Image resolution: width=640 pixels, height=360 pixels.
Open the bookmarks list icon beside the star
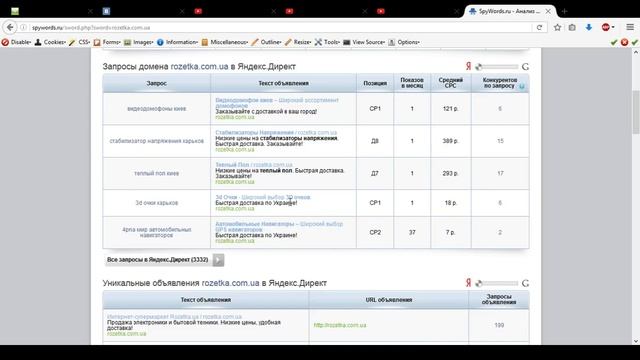(572, 27)
